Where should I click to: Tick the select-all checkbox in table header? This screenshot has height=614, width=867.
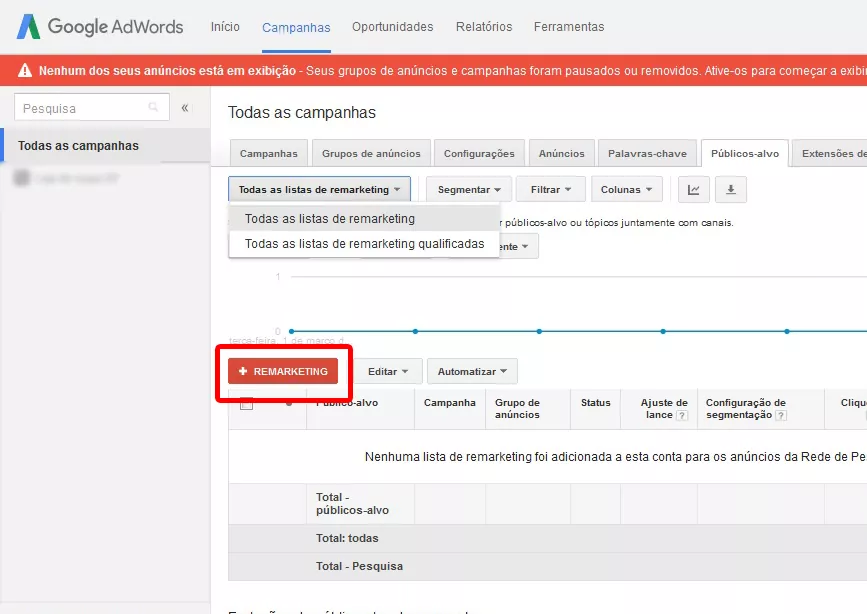pos(247,404)
